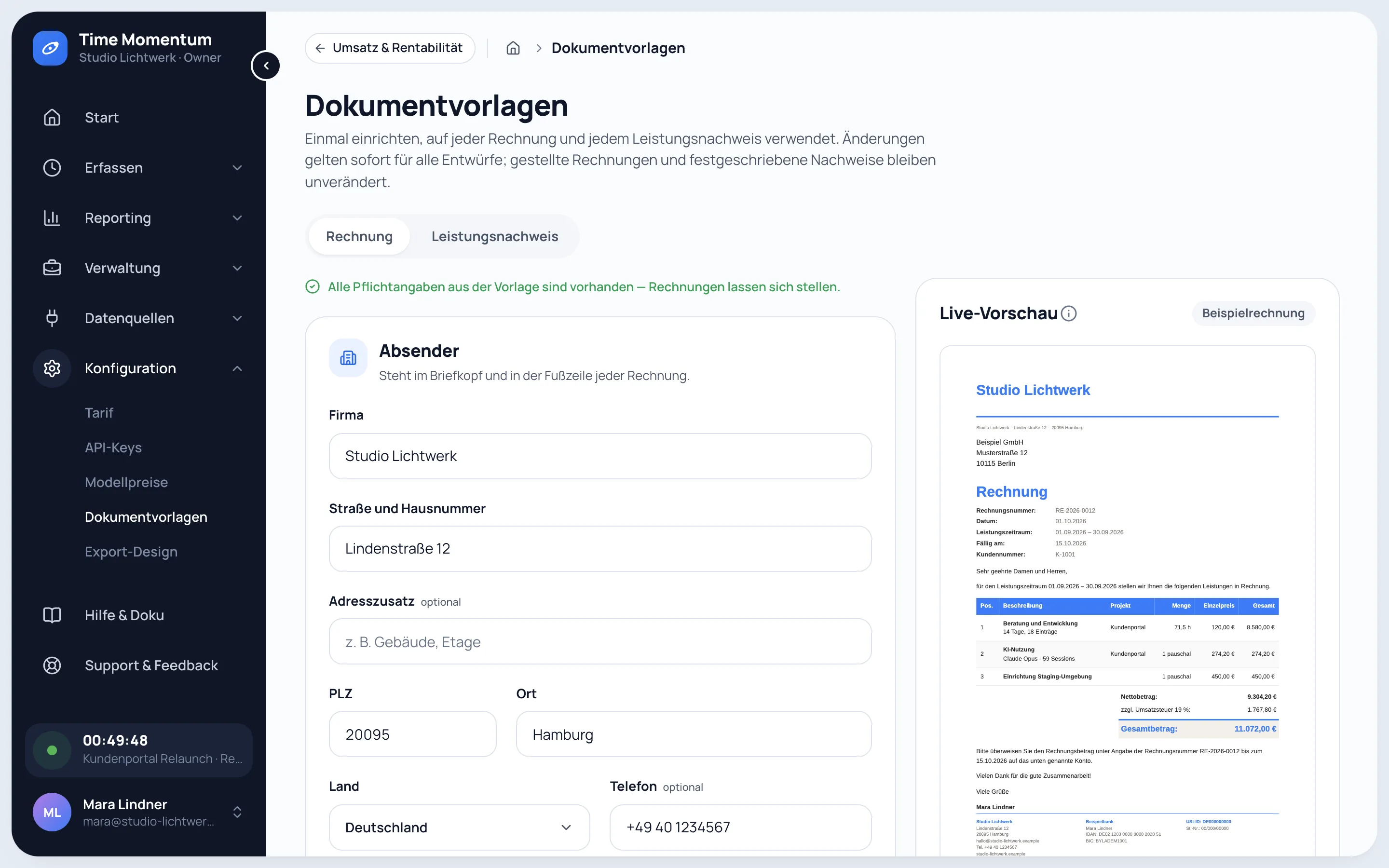The image size is (1389, 868).
Task: Click the Reporting bar chart icon
Action: tap(52, 218)
